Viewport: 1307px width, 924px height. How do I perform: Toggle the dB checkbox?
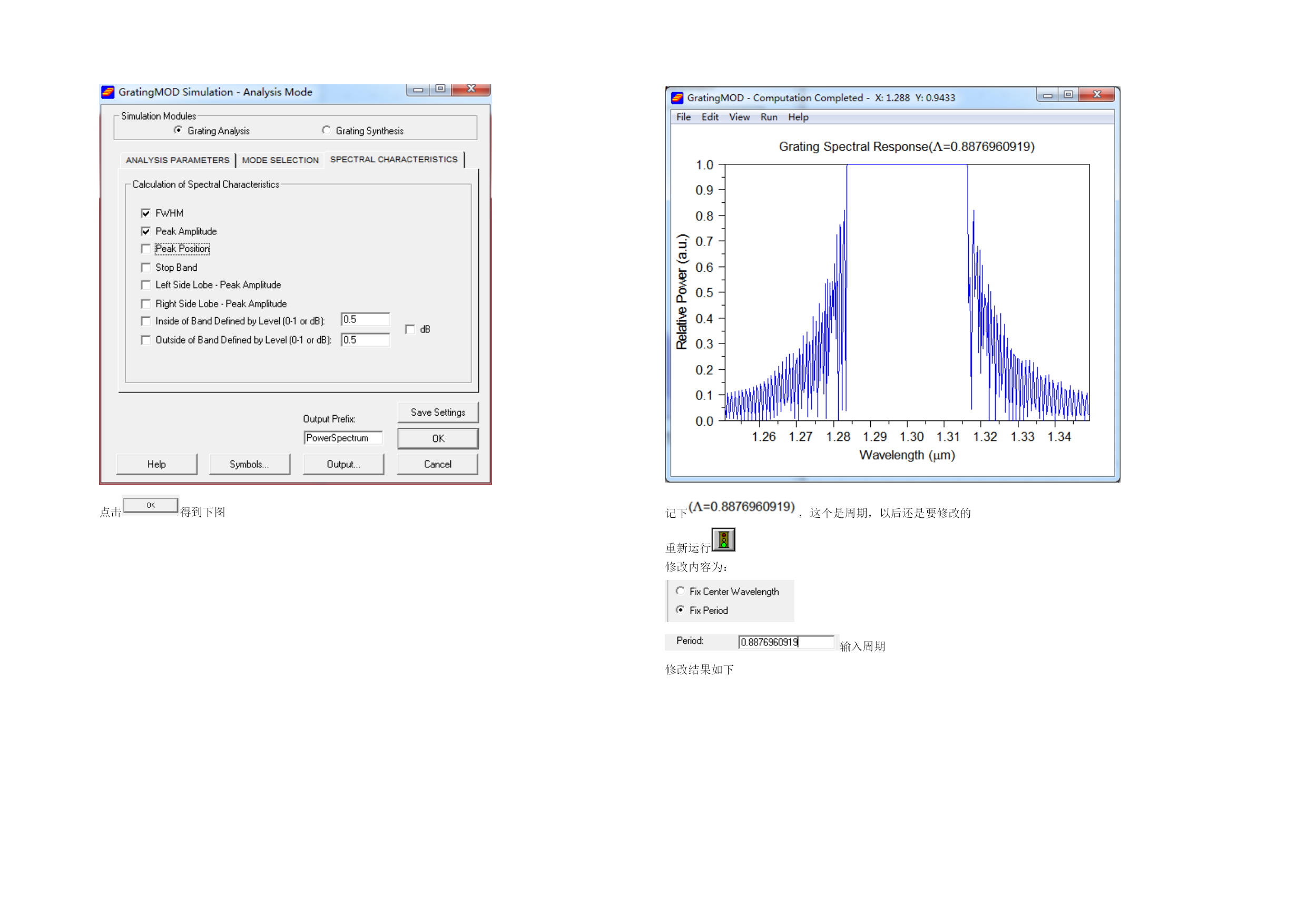point(410,329)
